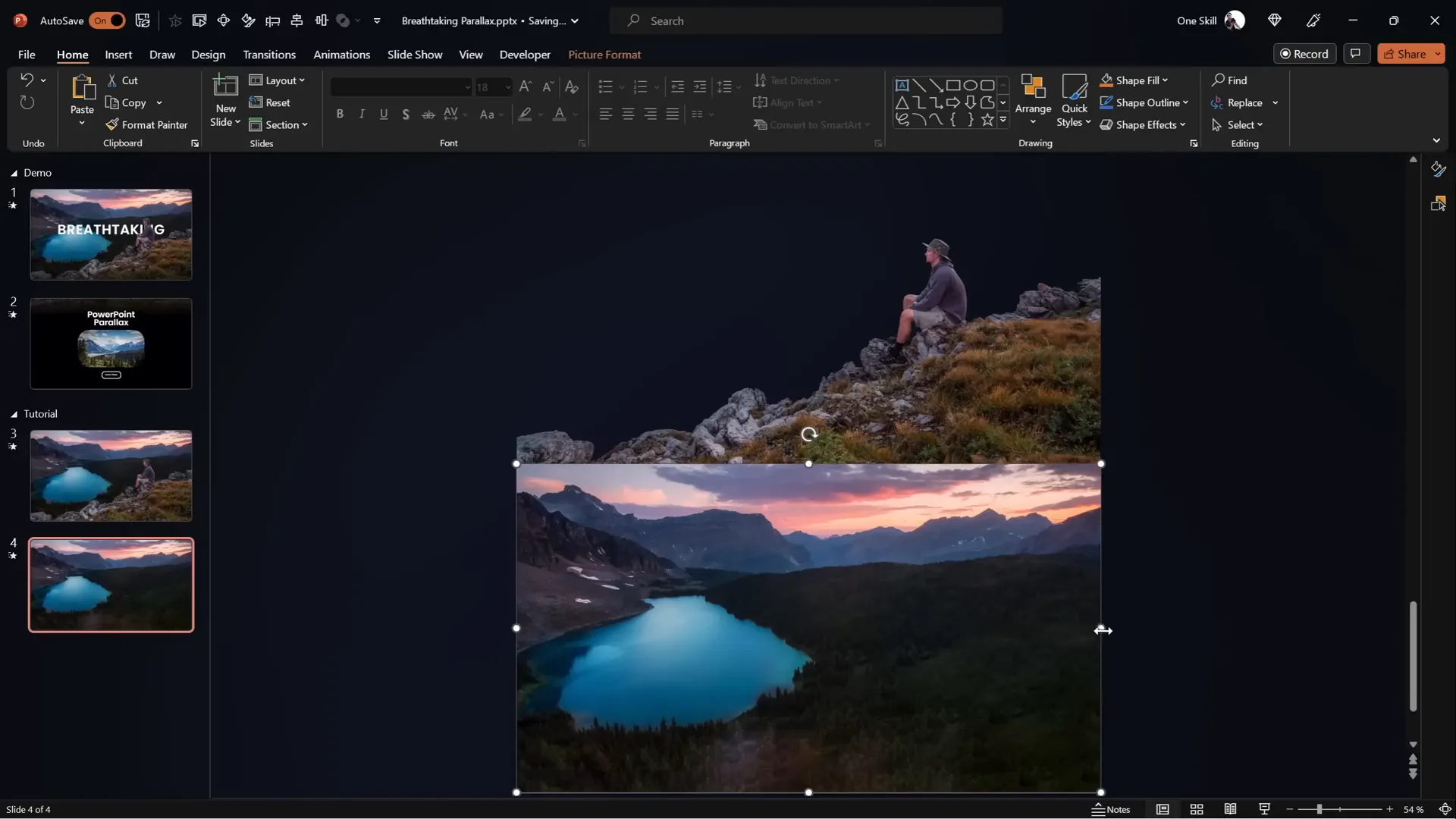Collapse the Tutorial section

pyautogui.click(x=13, y=414)
